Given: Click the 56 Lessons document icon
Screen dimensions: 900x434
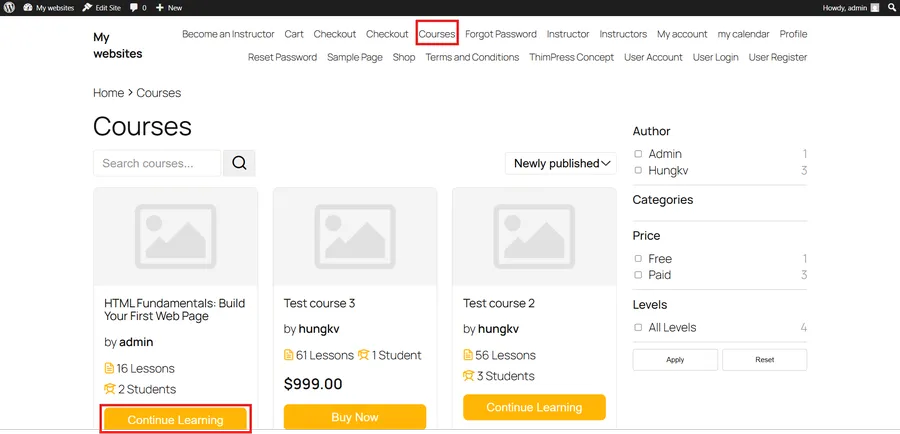Looking at the screenshot, I should tap(468, 355).
